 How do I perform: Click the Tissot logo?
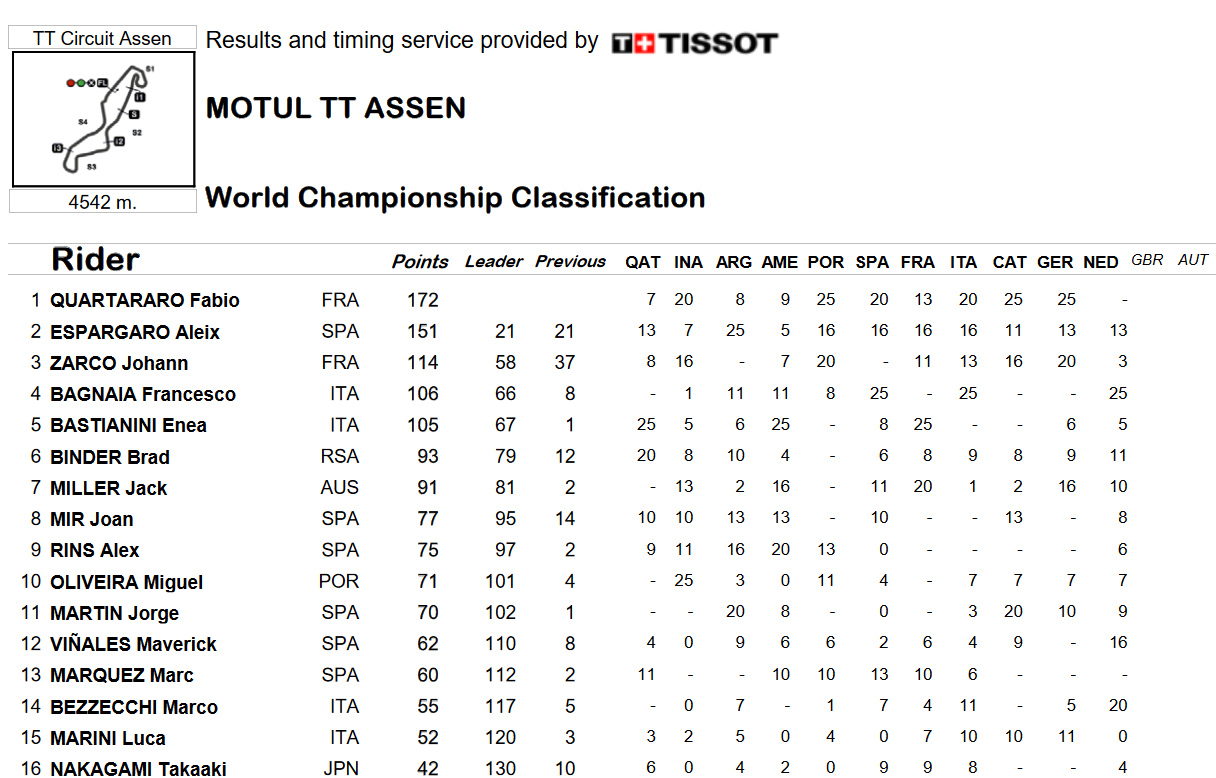coord(694,43)
